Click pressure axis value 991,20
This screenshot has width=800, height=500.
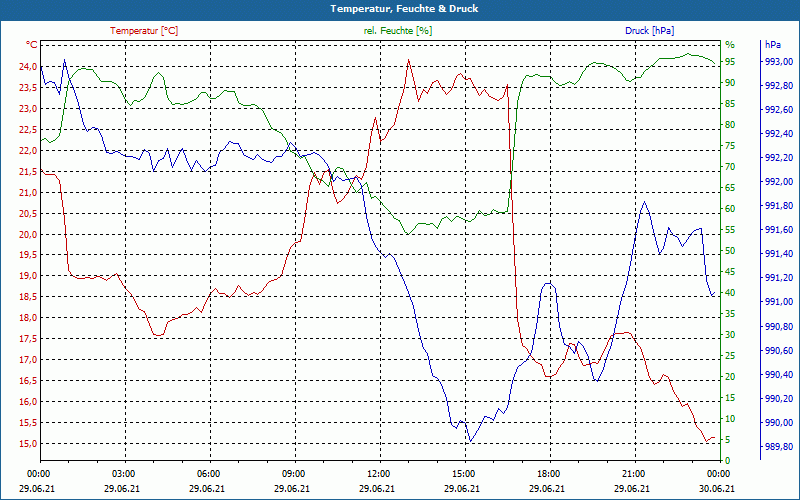pos(779,278)
